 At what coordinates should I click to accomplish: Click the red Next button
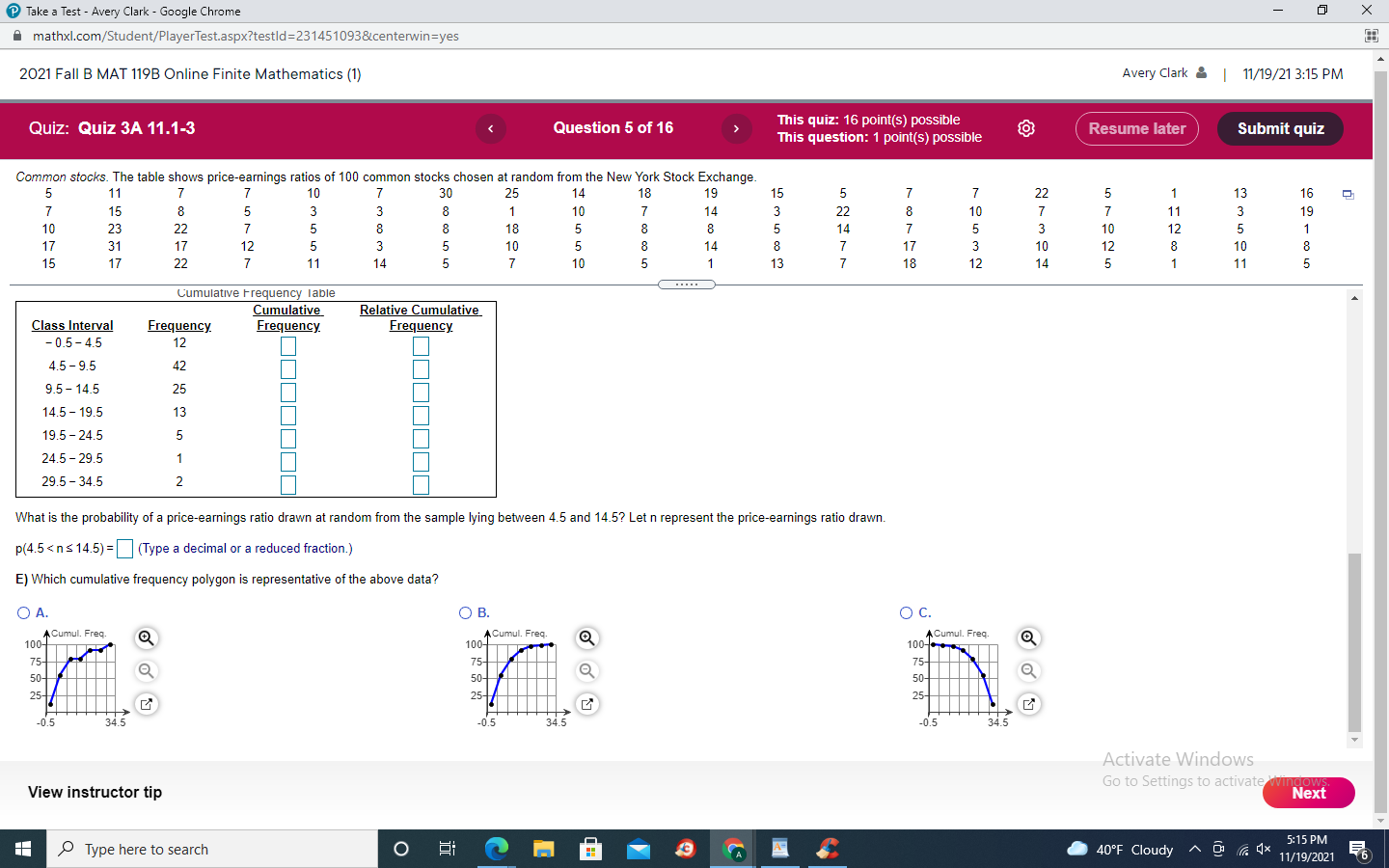(x=1309, y=793)
